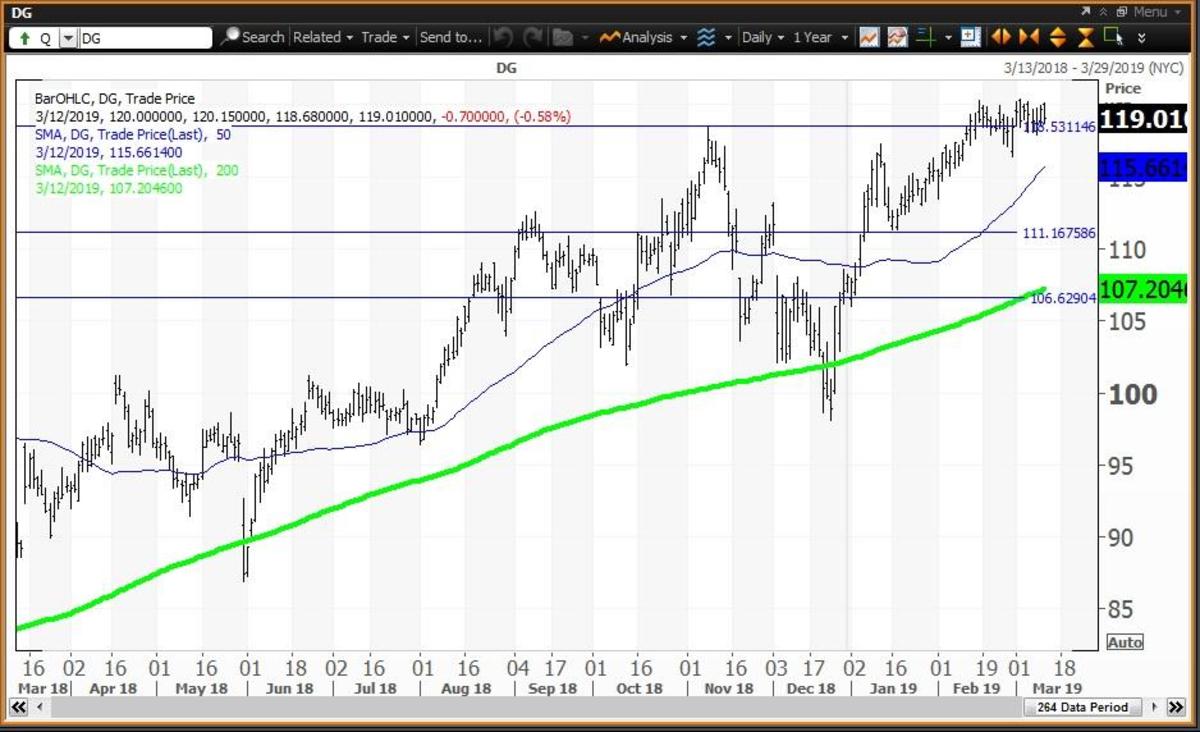Click the add chart panel icon
The image size is (1200, 732).
tap(969, 37)
